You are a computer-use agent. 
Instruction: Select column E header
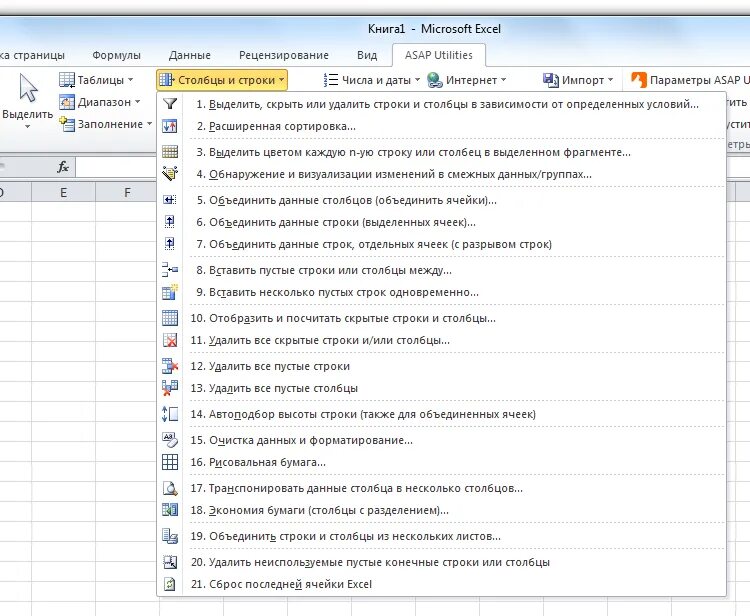[63, 192]
